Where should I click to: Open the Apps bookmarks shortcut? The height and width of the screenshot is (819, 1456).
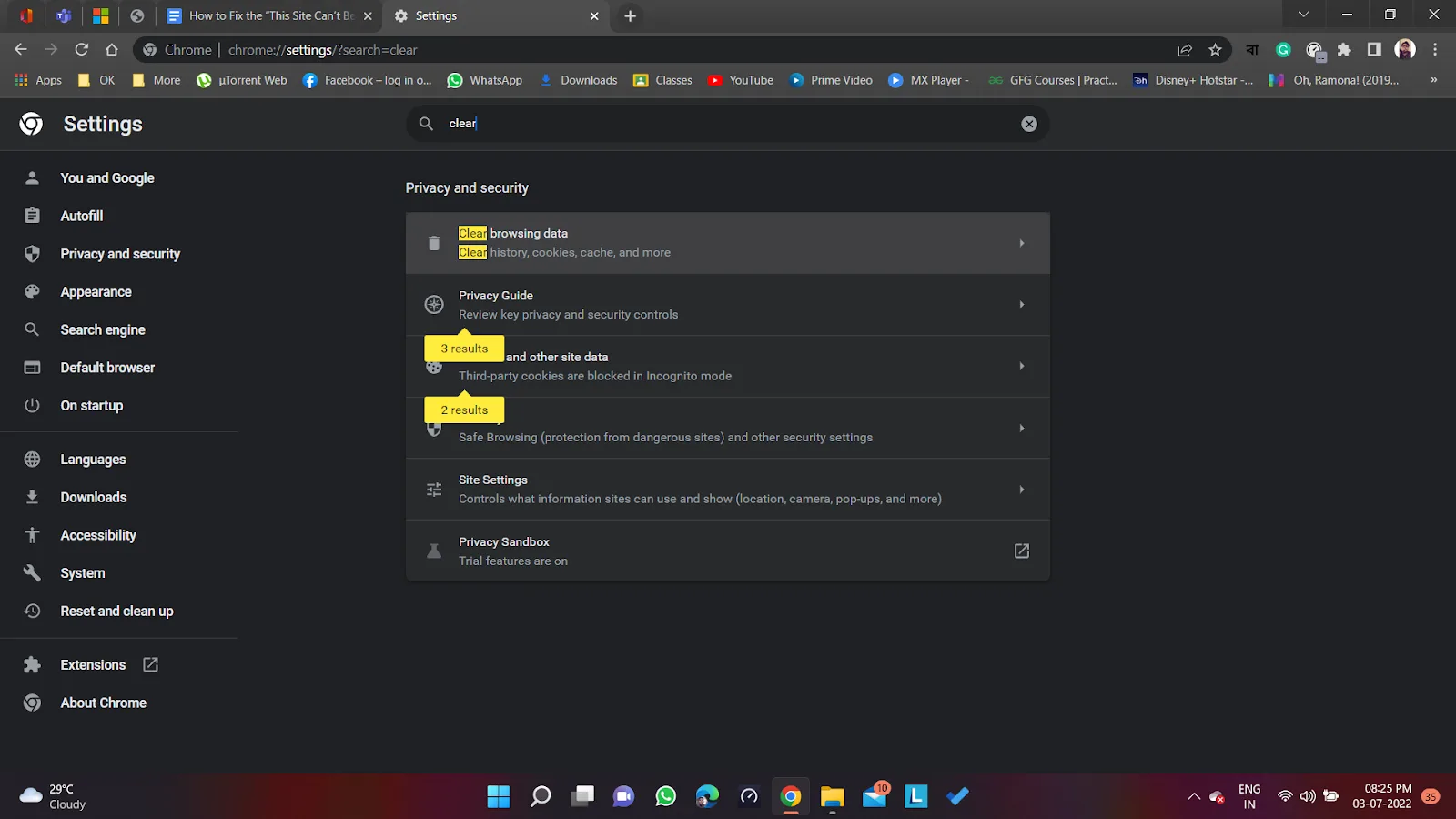pos(38,80)
